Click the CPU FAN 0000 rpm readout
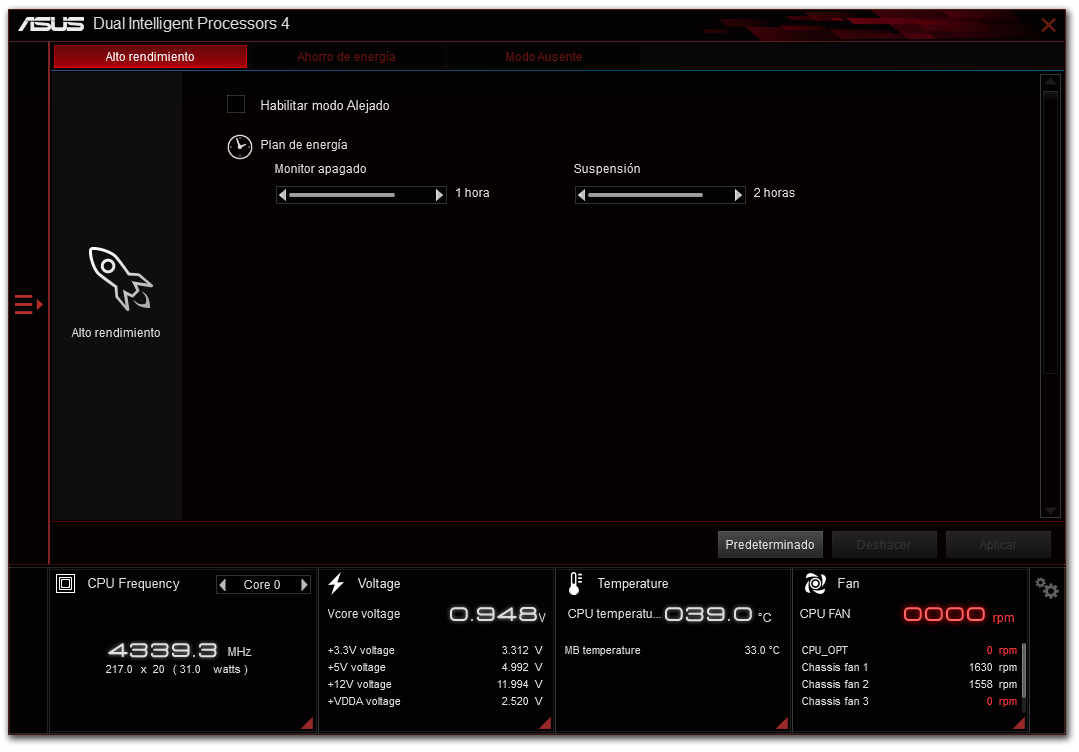Image resolution: width=1079 pixels, height=752 pixels. (959, 614)
